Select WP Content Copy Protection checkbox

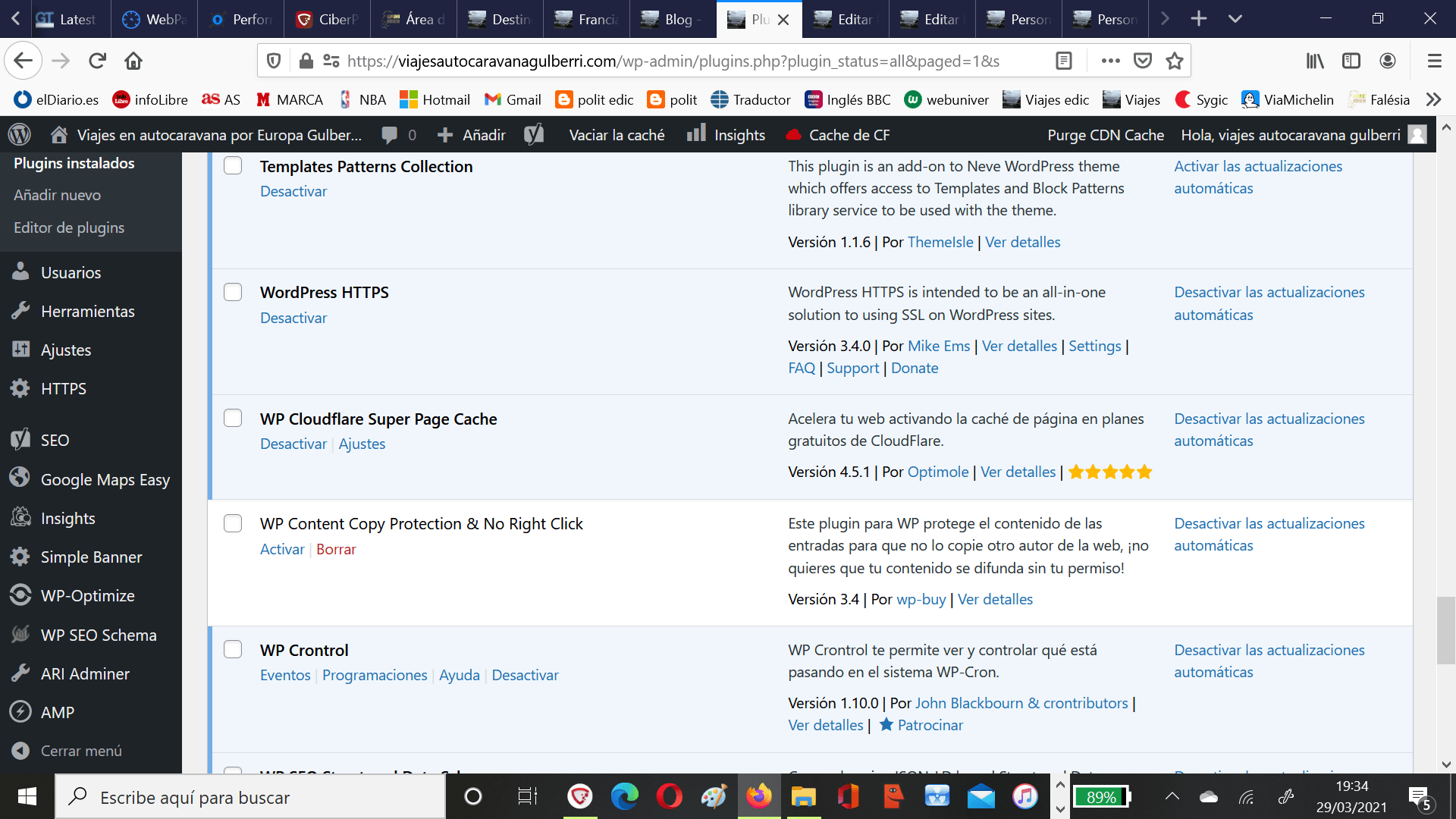233,523
